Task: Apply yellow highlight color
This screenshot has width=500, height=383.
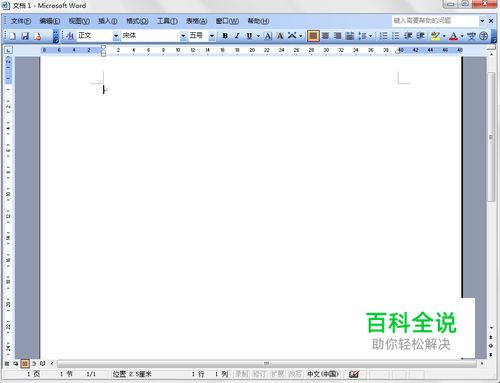Action: coord(435,36)
